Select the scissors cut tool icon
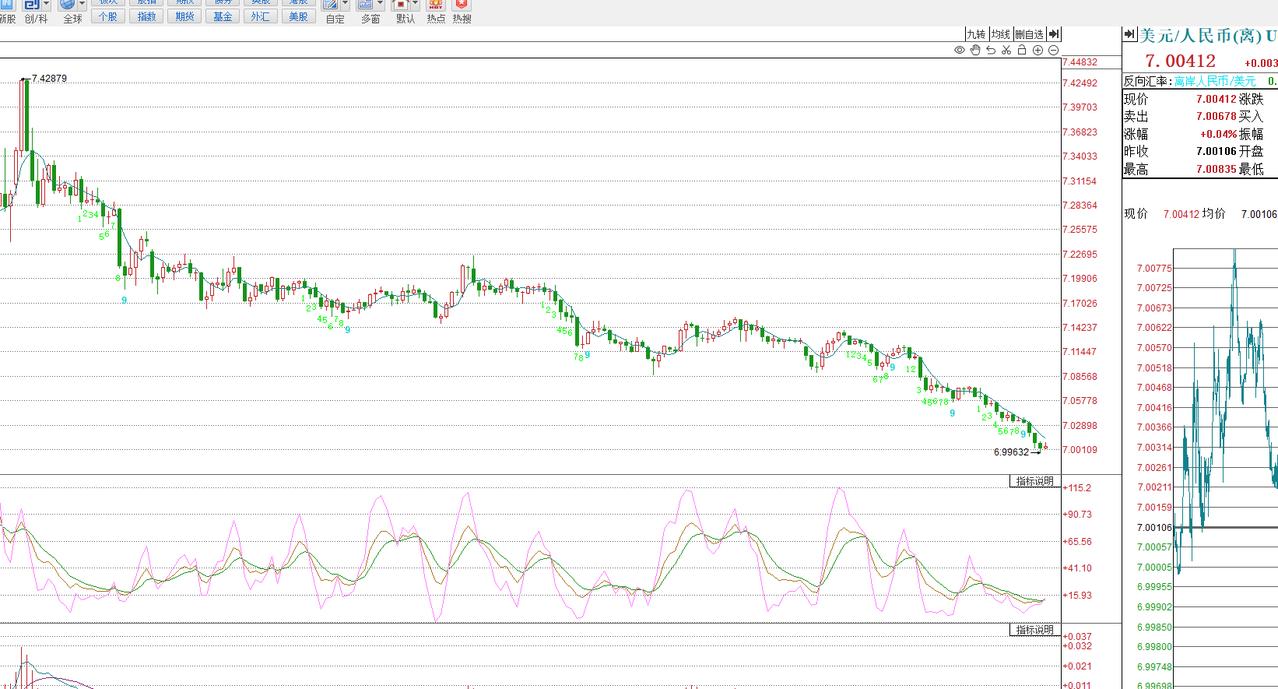 [1006, 50]
